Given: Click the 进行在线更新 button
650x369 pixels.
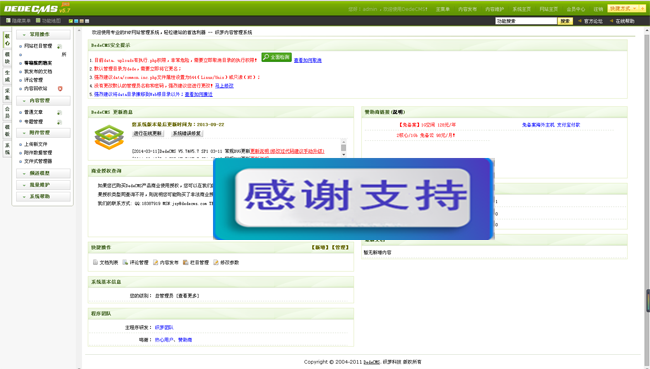Looking at the screenshot, I should [x=148, y=134].
